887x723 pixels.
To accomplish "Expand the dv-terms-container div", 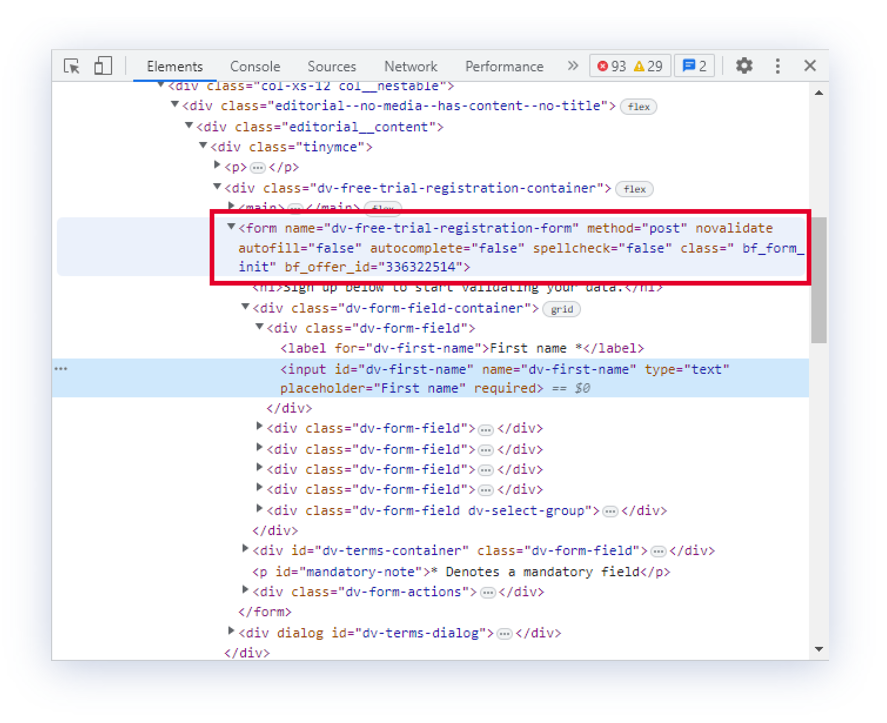I will pos(245,549).
